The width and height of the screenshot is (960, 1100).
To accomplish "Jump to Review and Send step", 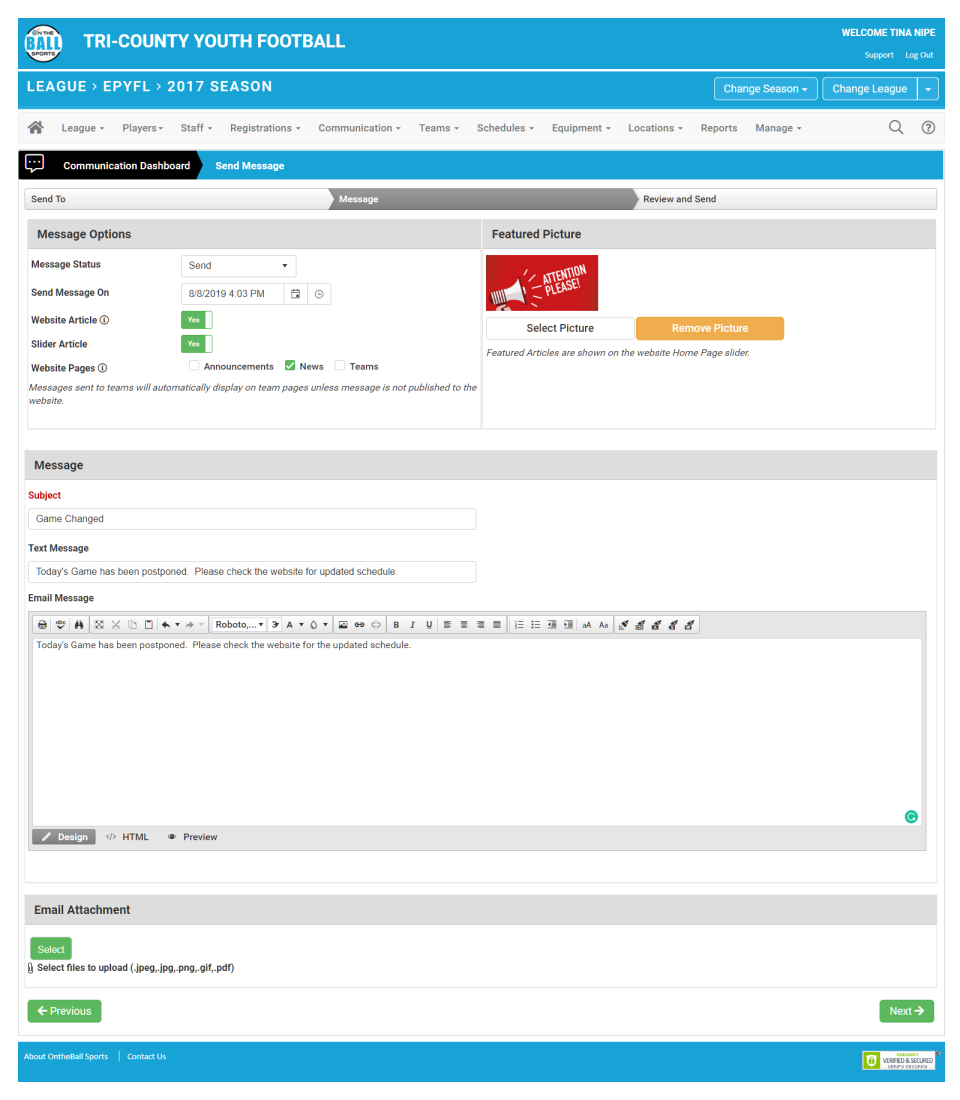I will click(x=786, y=199).
